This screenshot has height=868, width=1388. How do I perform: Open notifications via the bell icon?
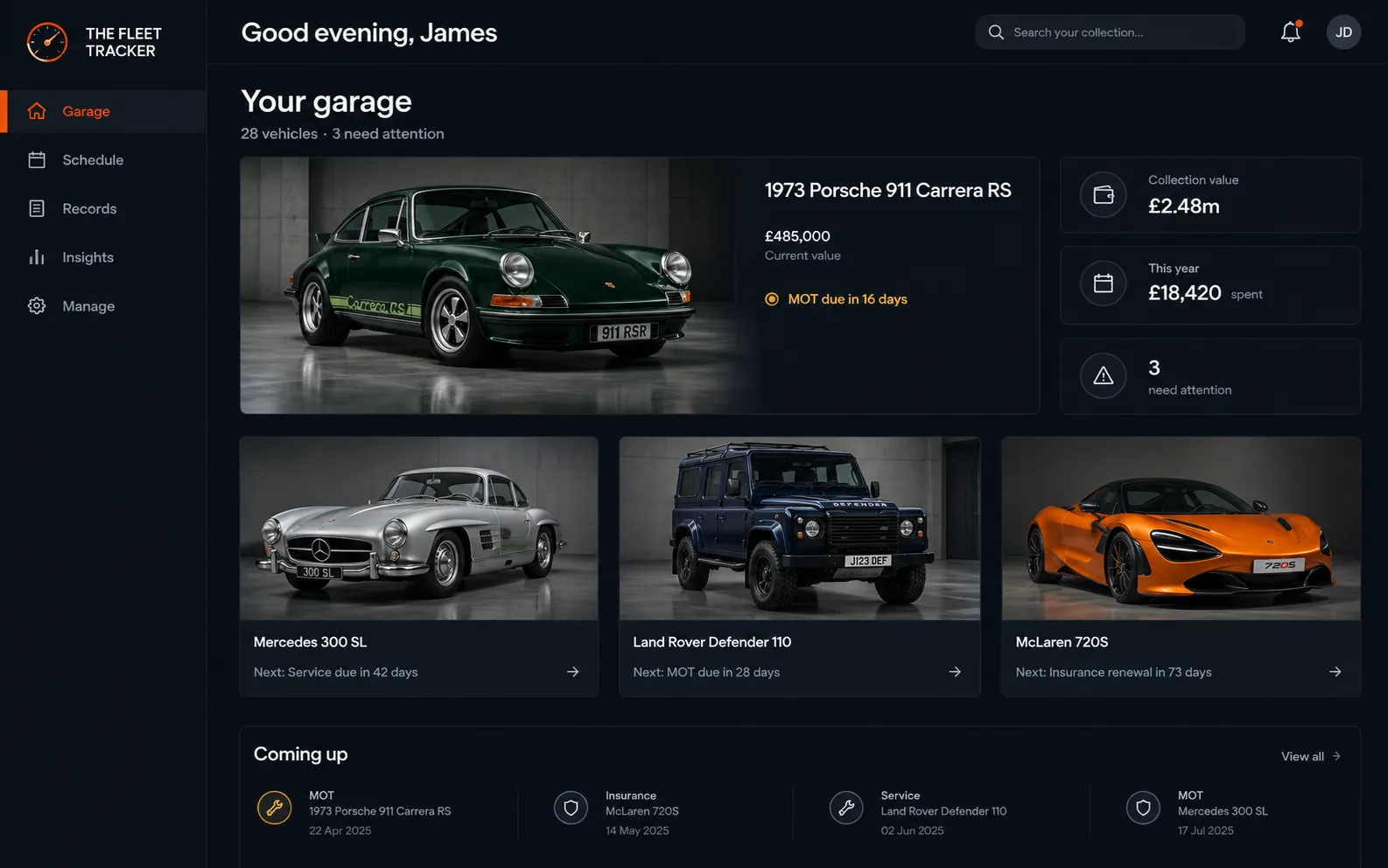pos(1291,32)
